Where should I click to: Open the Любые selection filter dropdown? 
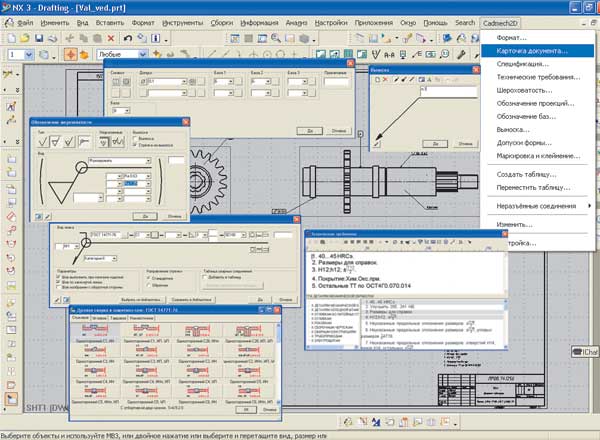pyautogui.click(x=143, y=54)
